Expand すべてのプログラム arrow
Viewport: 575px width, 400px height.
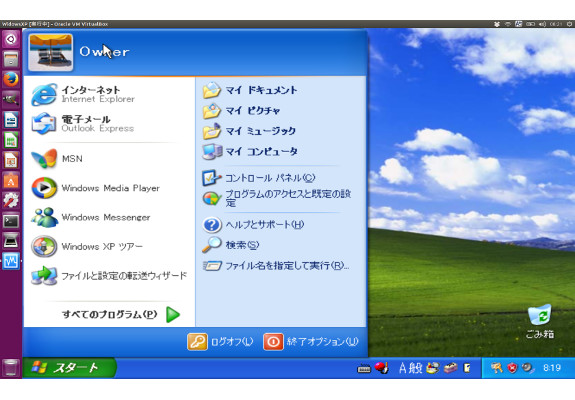[173, 315]
